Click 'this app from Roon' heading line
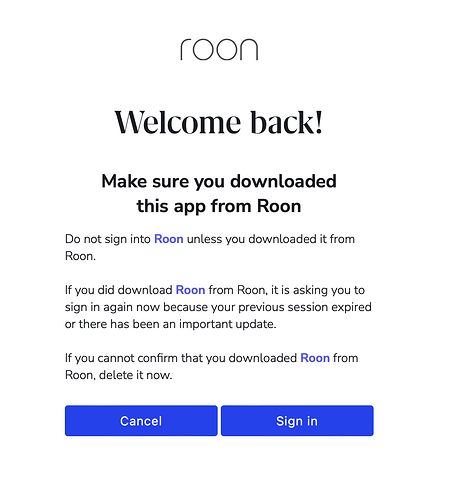 tap(219, 206)
